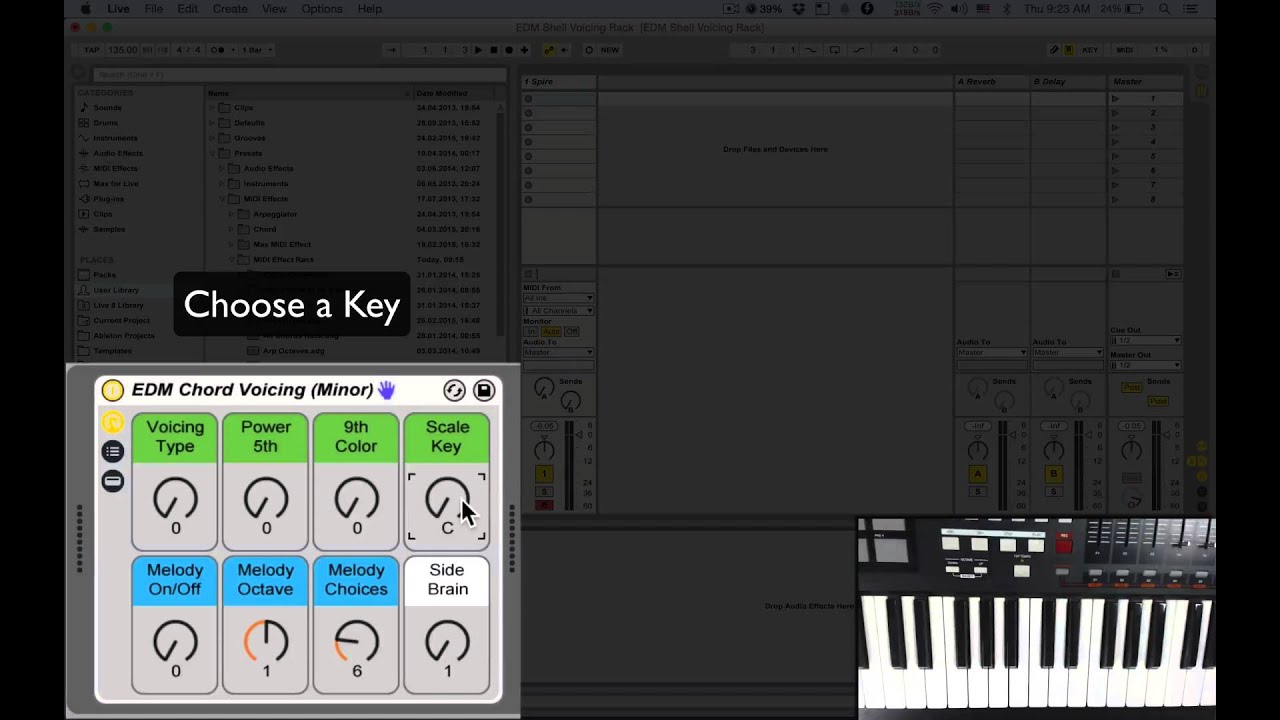
Task: Select Drums in the browser categories
Action: point(105,123)
